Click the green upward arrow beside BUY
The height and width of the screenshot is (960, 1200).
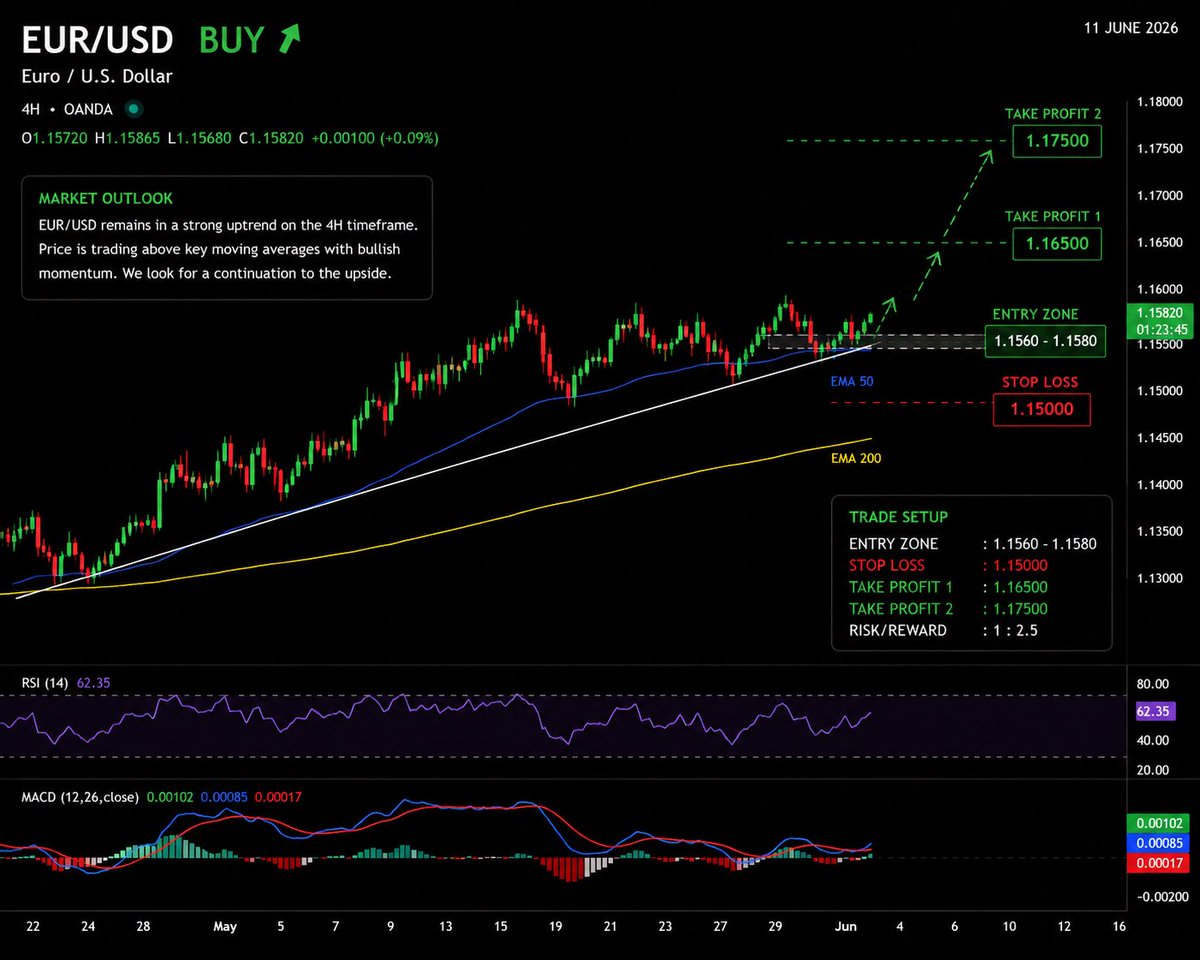coord(289,39)
